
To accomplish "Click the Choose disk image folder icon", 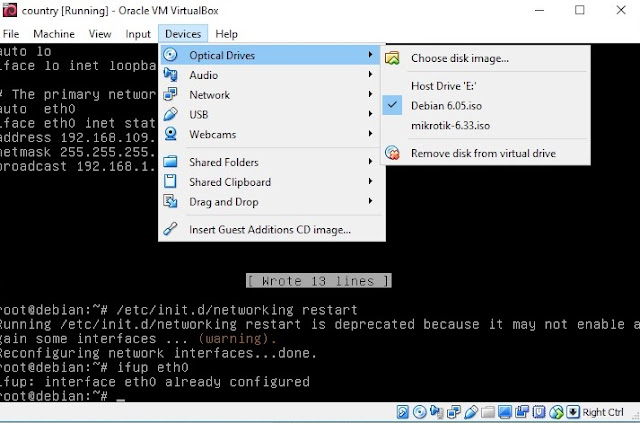I will (392, 58).
